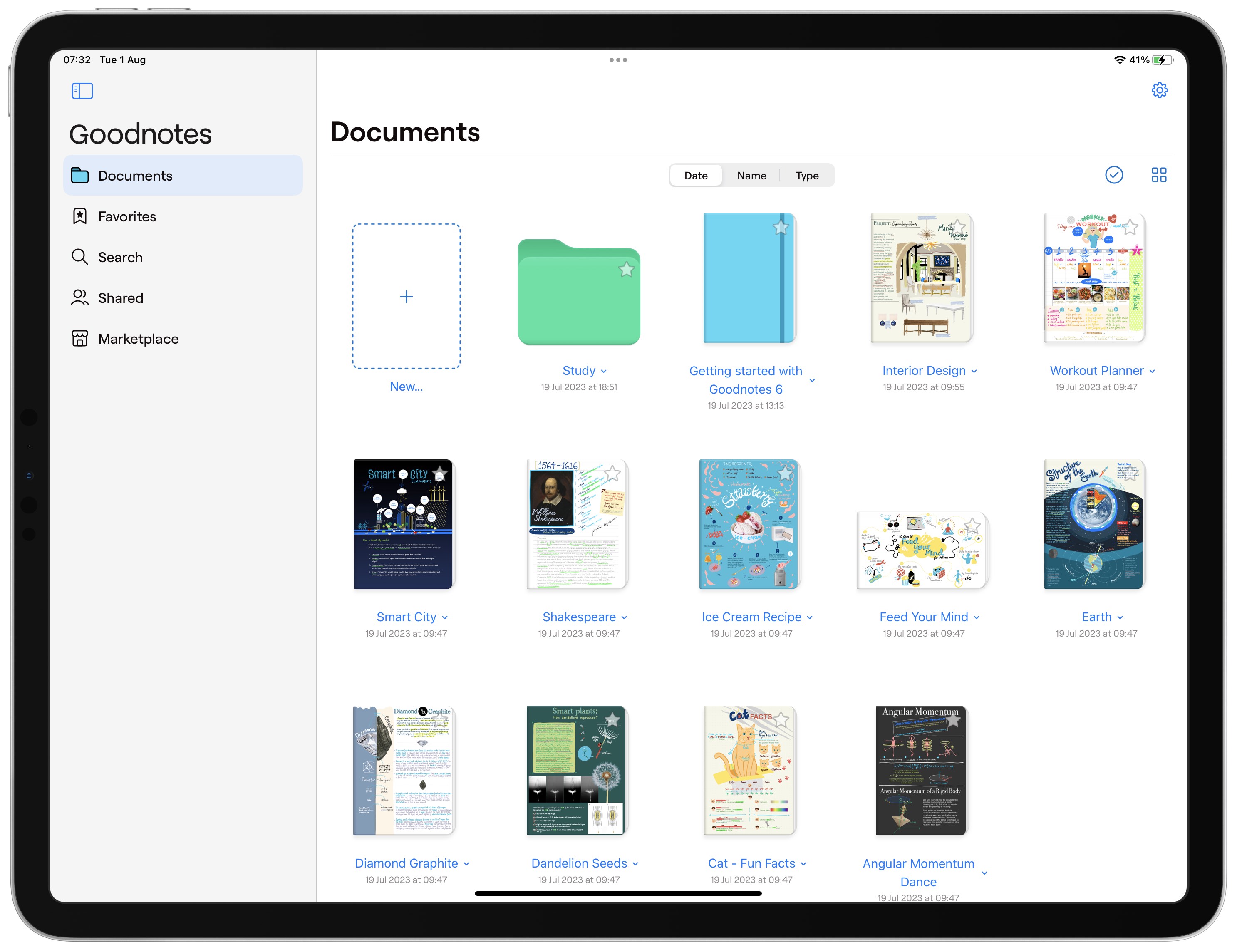Enable document selection mode toggle
Viewport: 1237px width, 952px height.
click(x=1113, y=175)
